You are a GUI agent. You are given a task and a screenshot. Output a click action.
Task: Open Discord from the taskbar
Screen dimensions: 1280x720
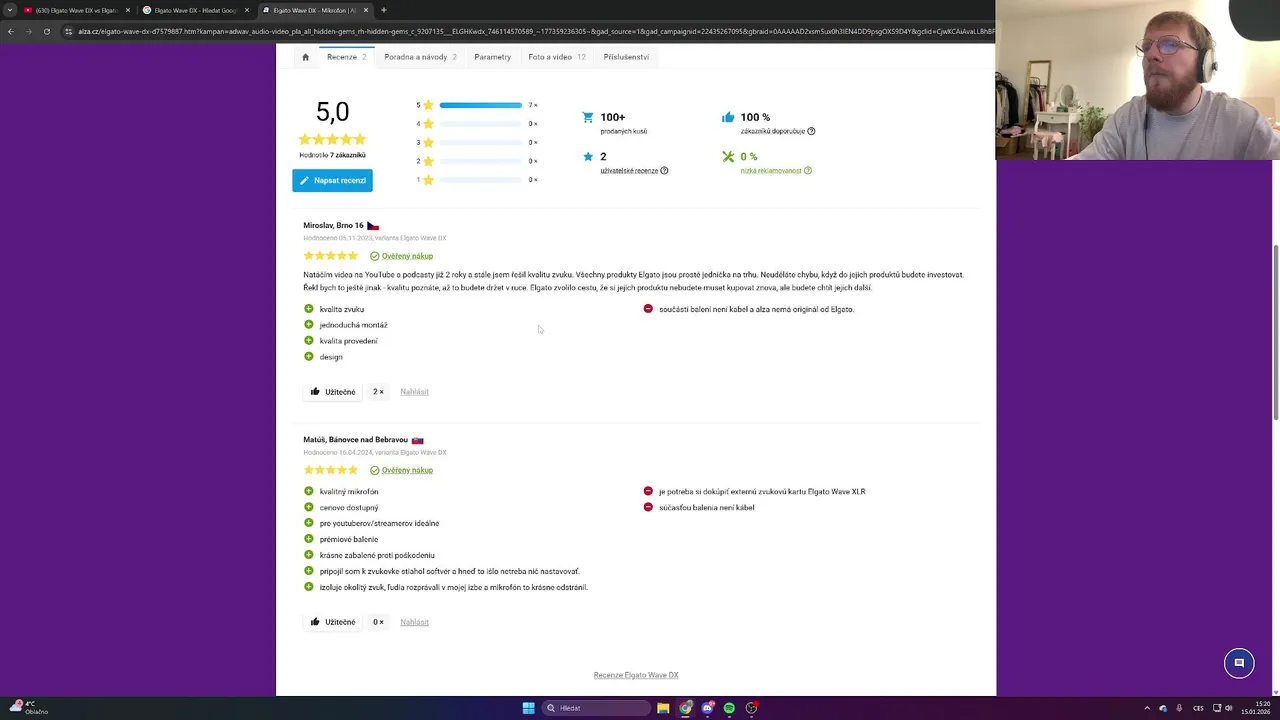tap(707, 708)
